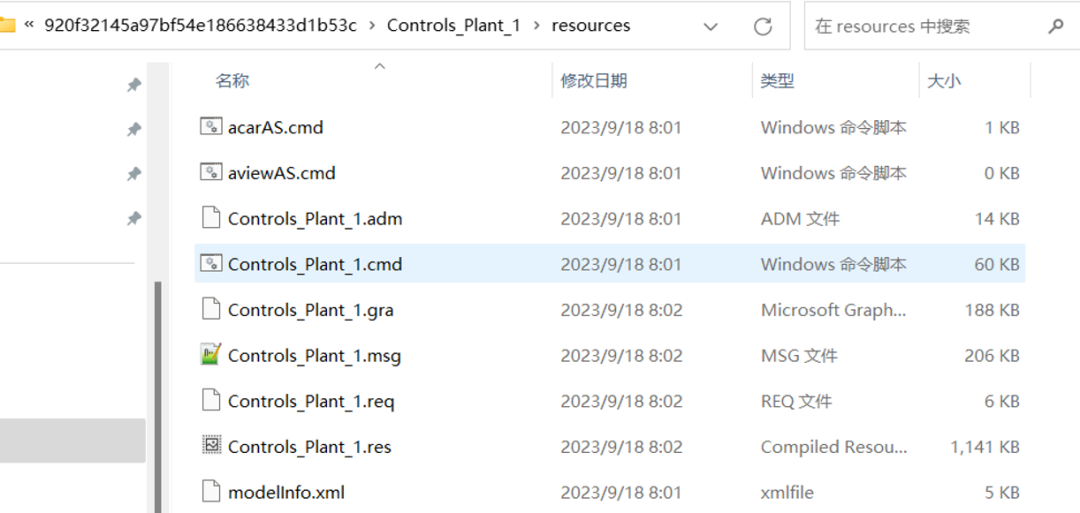Click the 在 resources 中搜索 search field
The width and height of the screenshot is (1080, 513).
coord(926,26)
